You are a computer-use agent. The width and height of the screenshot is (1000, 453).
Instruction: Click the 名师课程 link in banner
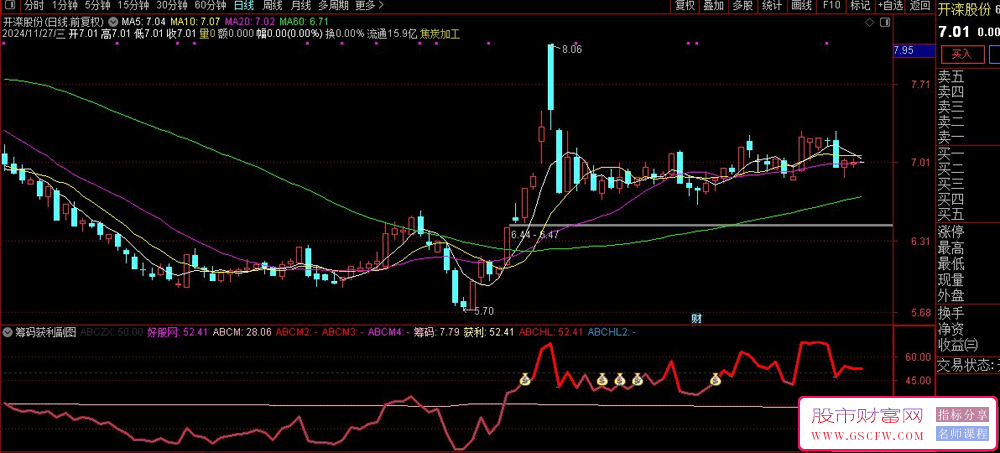[962, 433]
